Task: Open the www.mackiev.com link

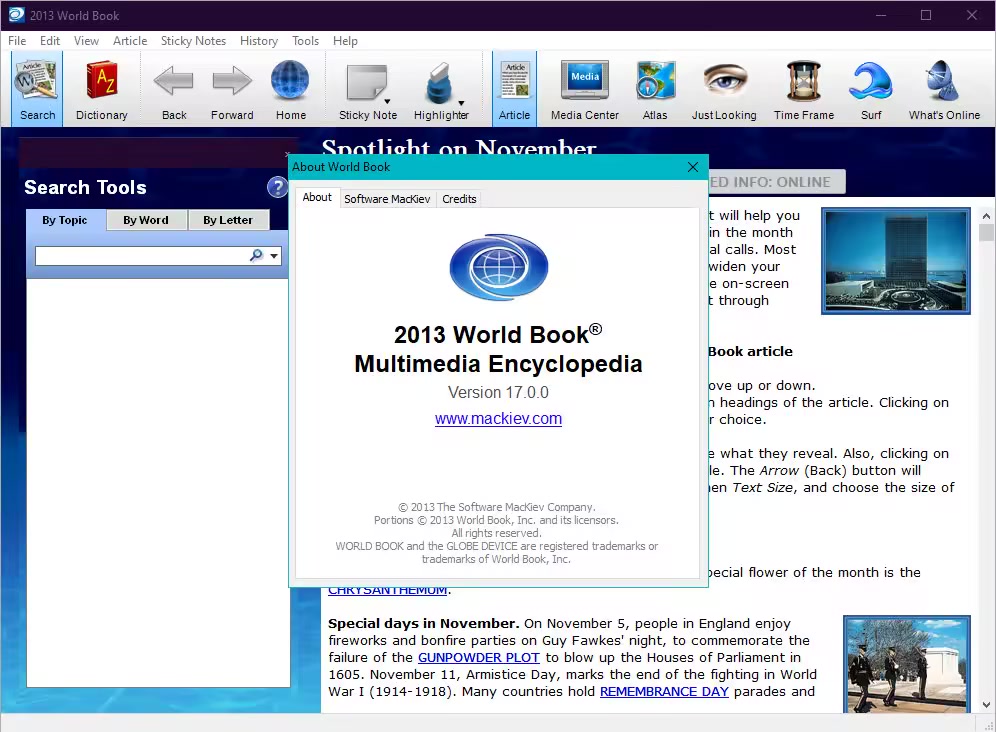Action: (498, 419)
